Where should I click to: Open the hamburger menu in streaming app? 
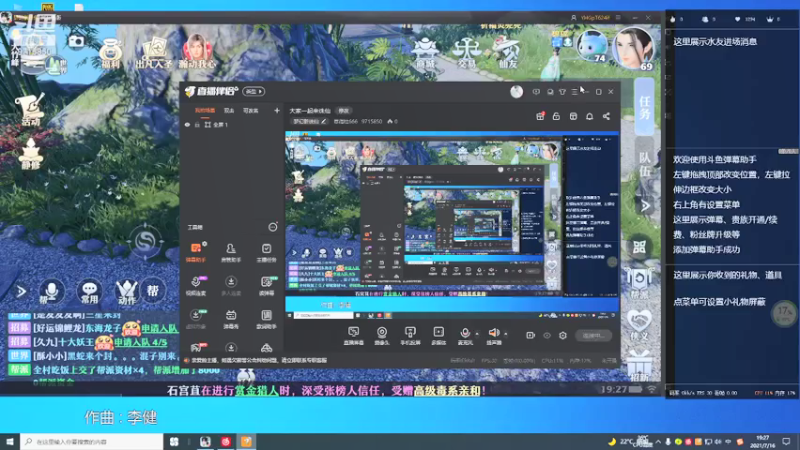[575, 92]
